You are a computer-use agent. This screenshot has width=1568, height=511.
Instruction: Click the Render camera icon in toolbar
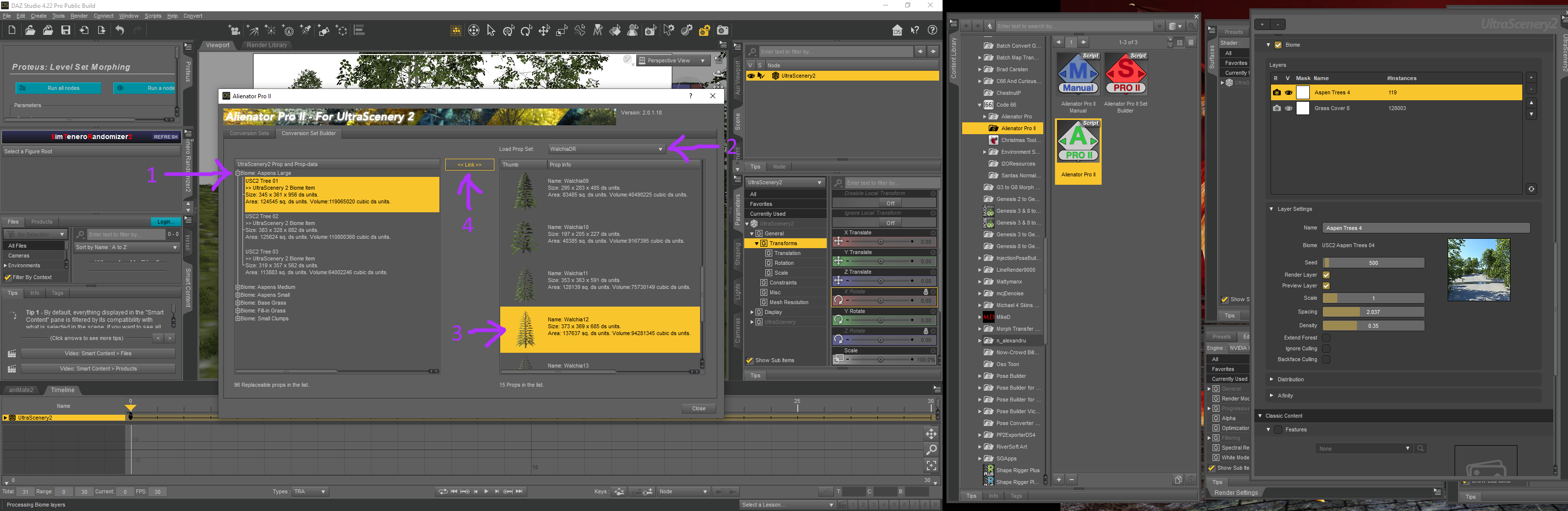coord(722,30)
